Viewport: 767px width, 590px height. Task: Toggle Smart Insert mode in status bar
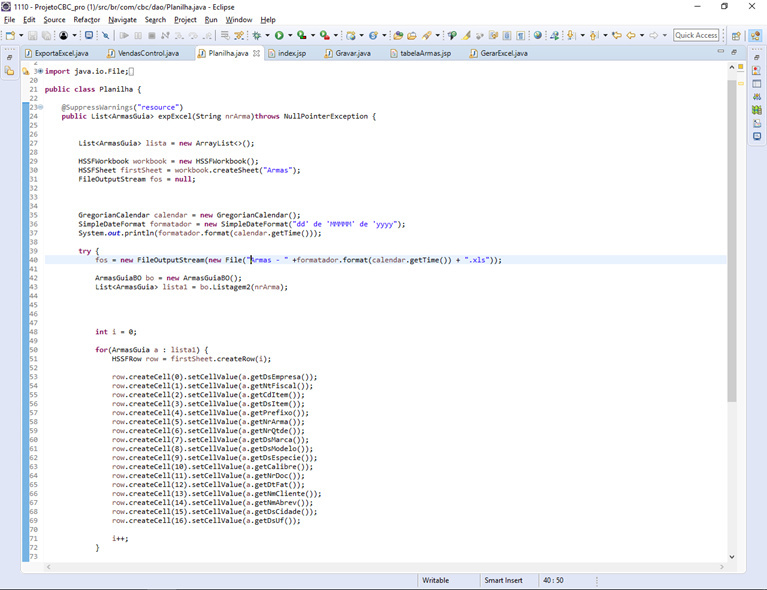504,580
